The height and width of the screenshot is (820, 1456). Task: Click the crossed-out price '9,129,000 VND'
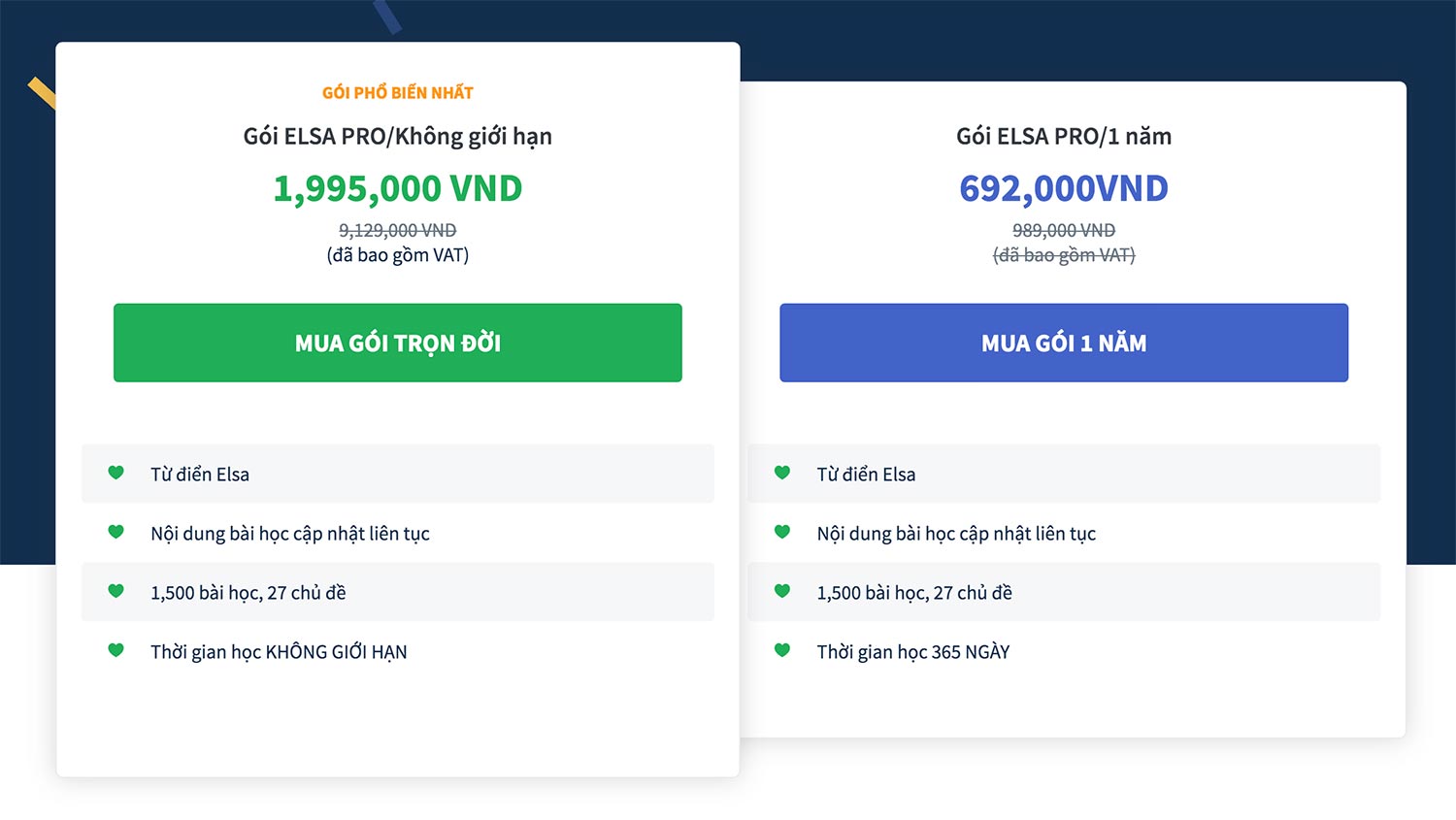[x=398, y=231]
